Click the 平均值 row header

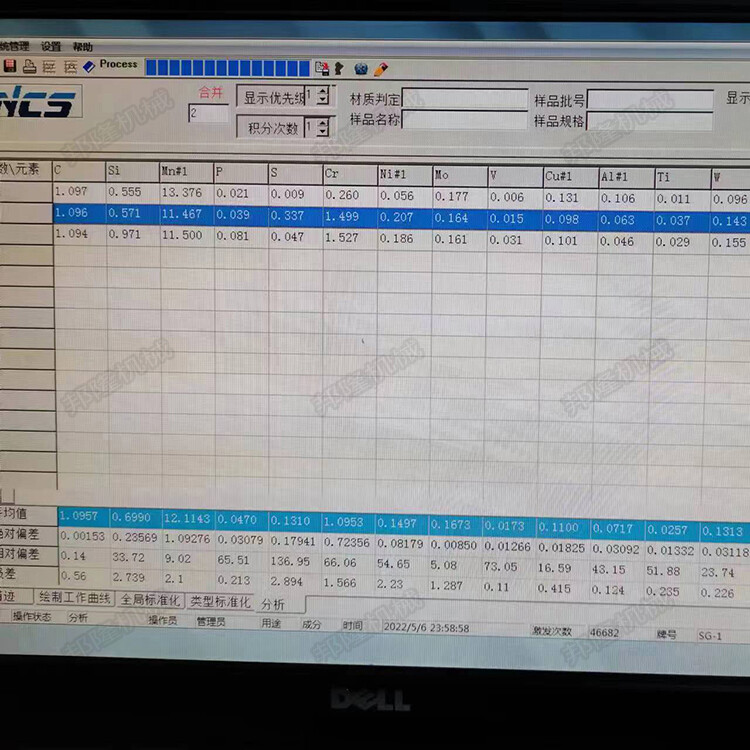click(28, 514)
